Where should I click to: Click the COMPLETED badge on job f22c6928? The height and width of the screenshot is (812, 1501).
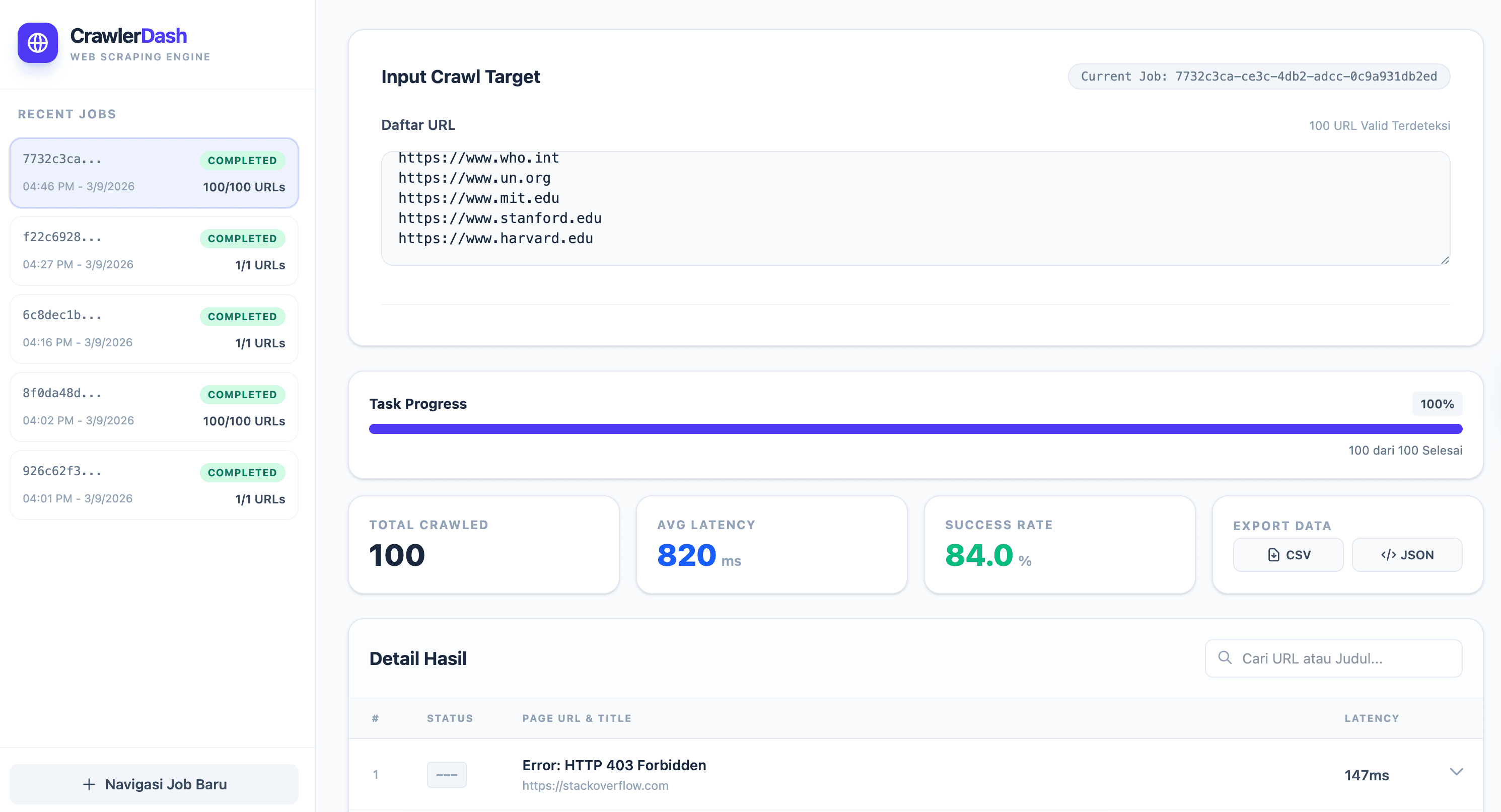pos(242,238)
